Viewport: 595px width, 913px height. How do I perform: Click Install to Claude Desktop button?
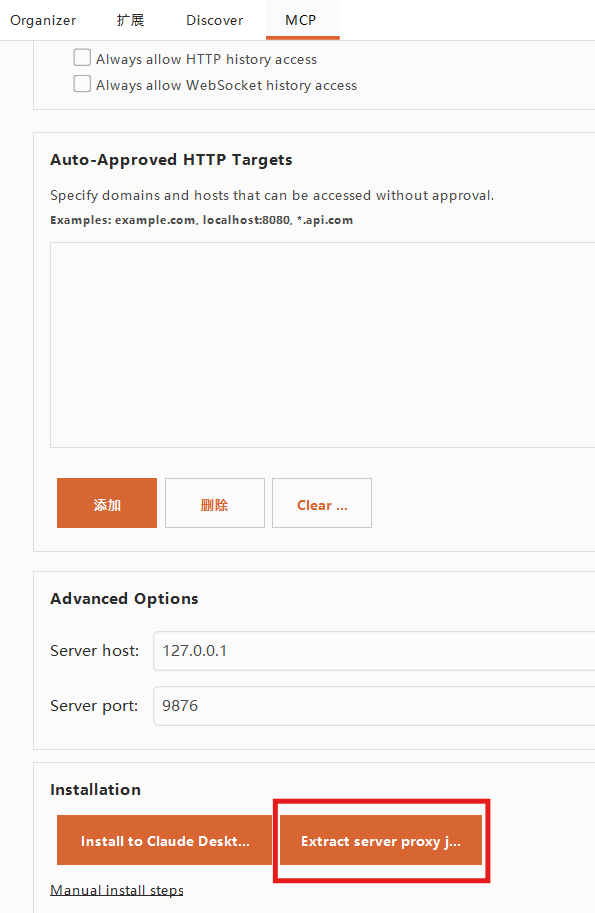[x=165, y=840]
